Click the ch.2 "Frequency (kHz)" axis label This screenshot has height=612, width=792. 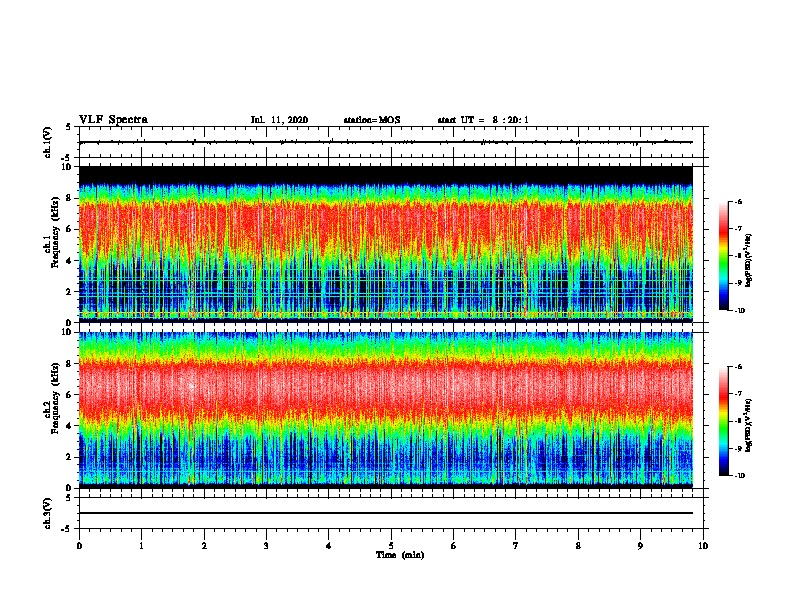coord(56,398)
